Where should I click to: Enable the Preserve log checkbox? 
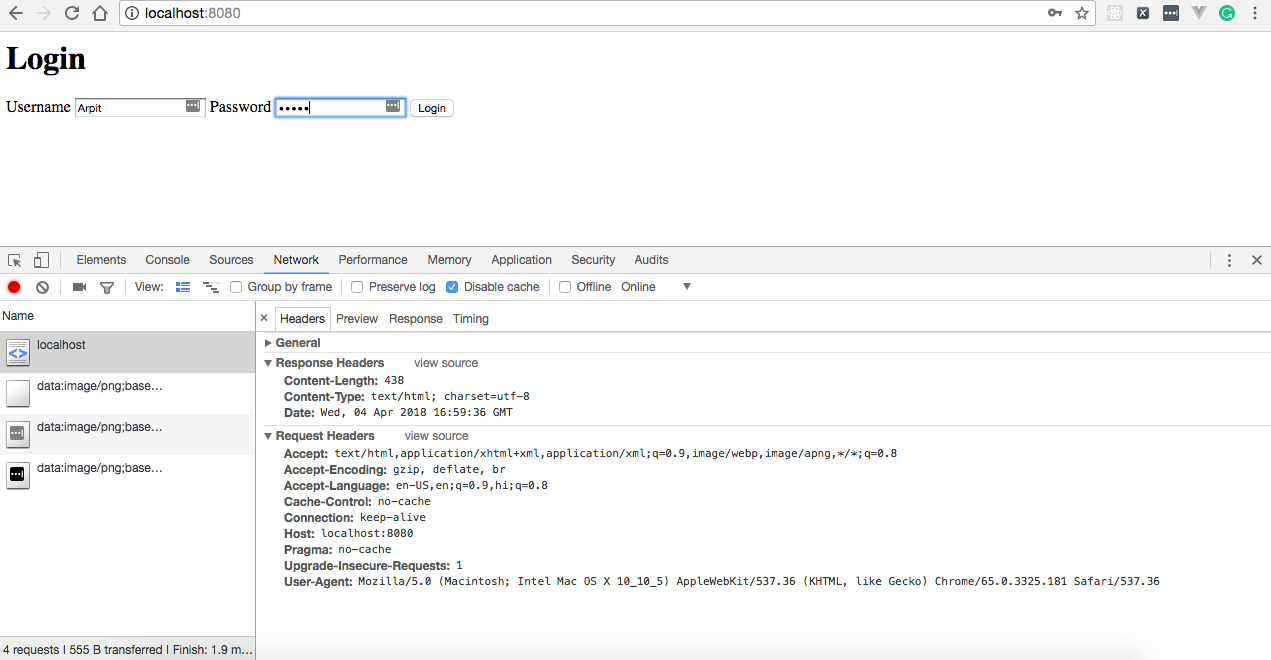point(357,287)
